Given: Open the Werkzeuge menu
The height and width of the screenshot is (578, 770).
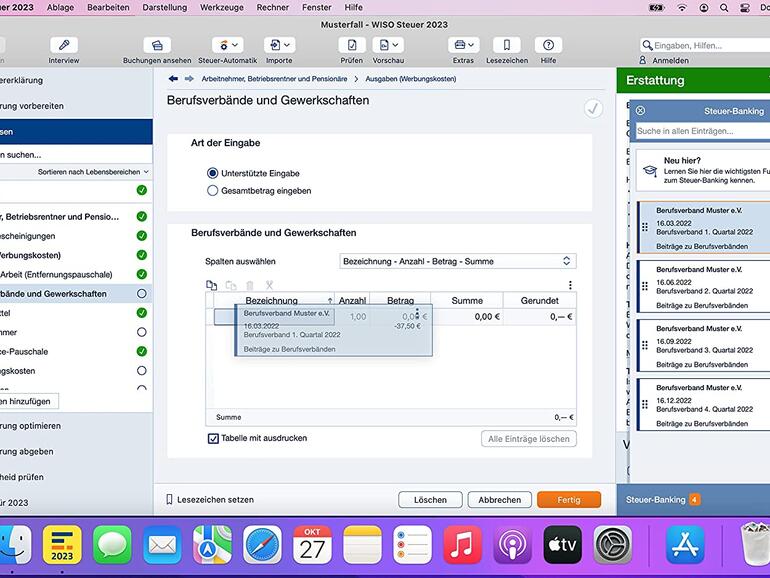Looking at the screenshot, I should point(221,7).
